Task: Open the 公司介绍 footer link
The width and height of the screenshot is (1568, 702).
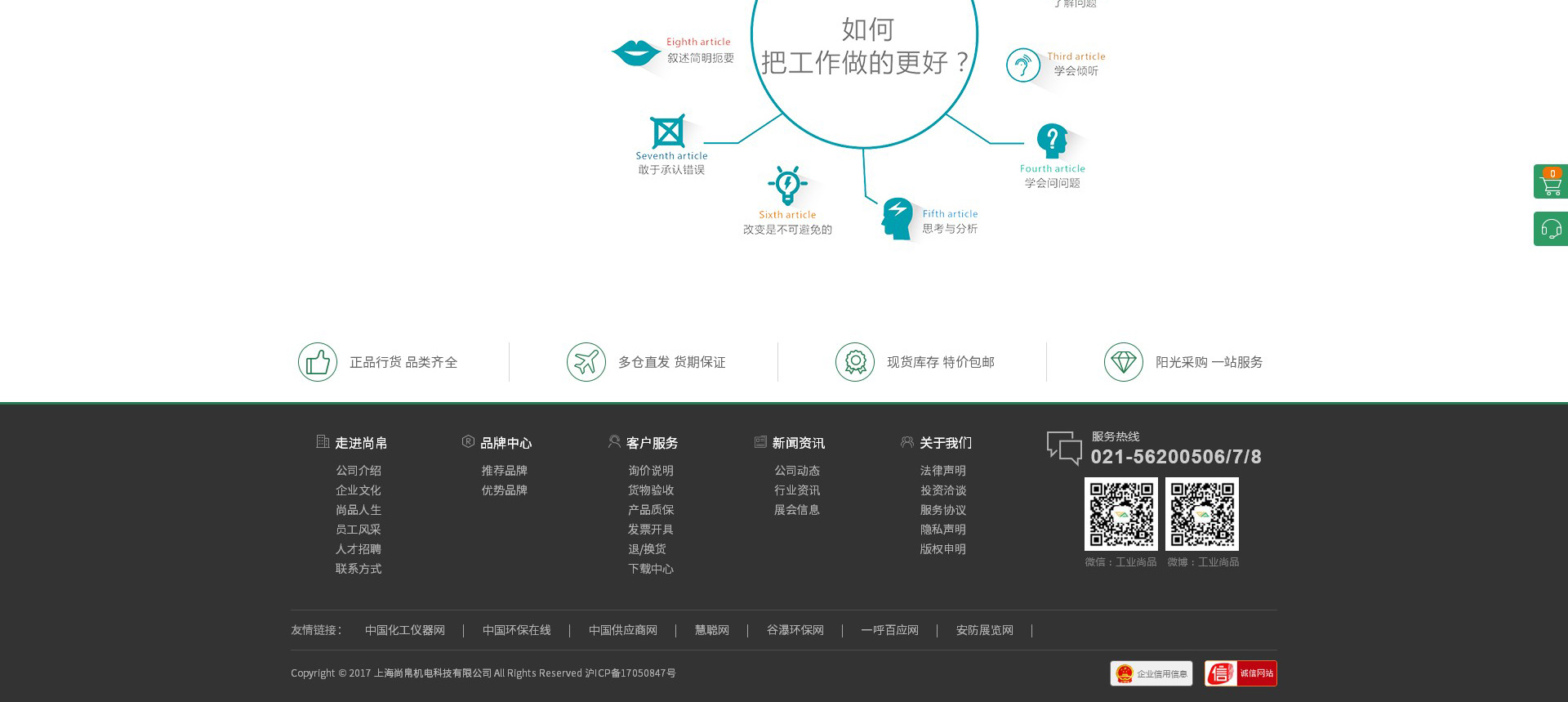Action: (x=359, y=471)
